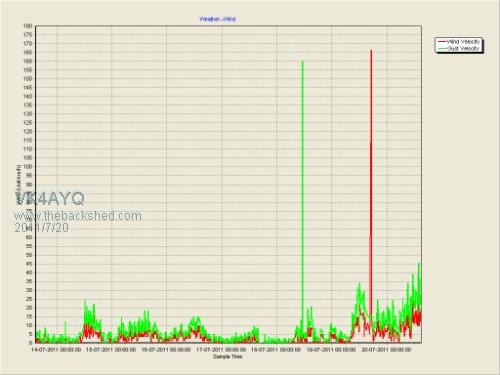The height and width of the screenshot is (375, 500).
Task: Click the peak of the green gust spike
Action: pyautogui.click(x=303, y=61)
